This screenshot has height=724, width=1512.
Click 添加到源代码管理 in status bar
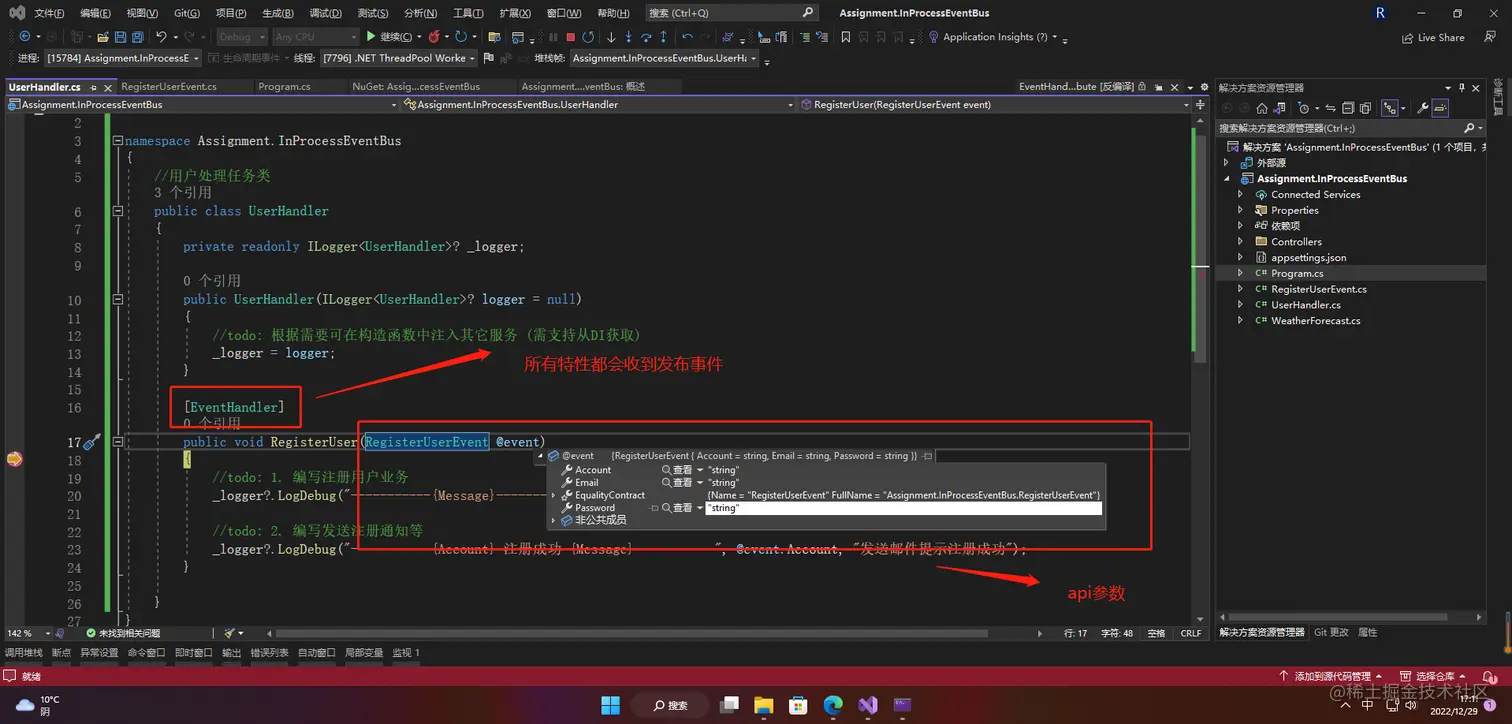(1332, 677)
